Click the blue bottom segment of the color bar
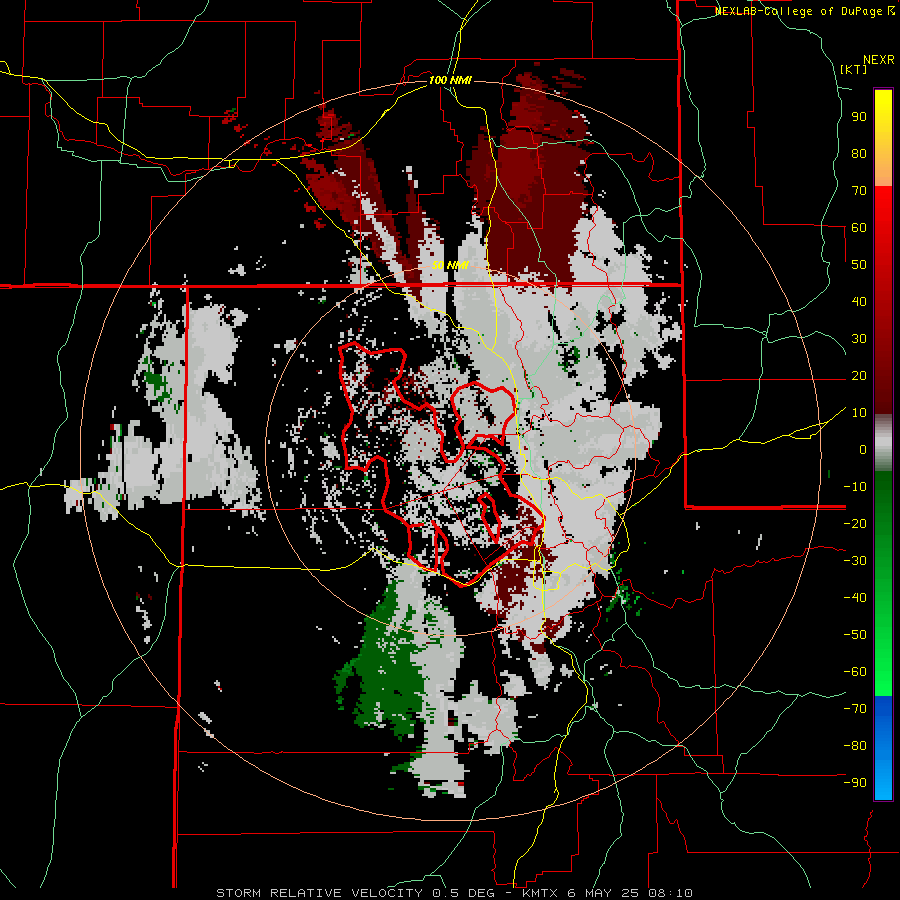900x900 pixels. [883, 748]
